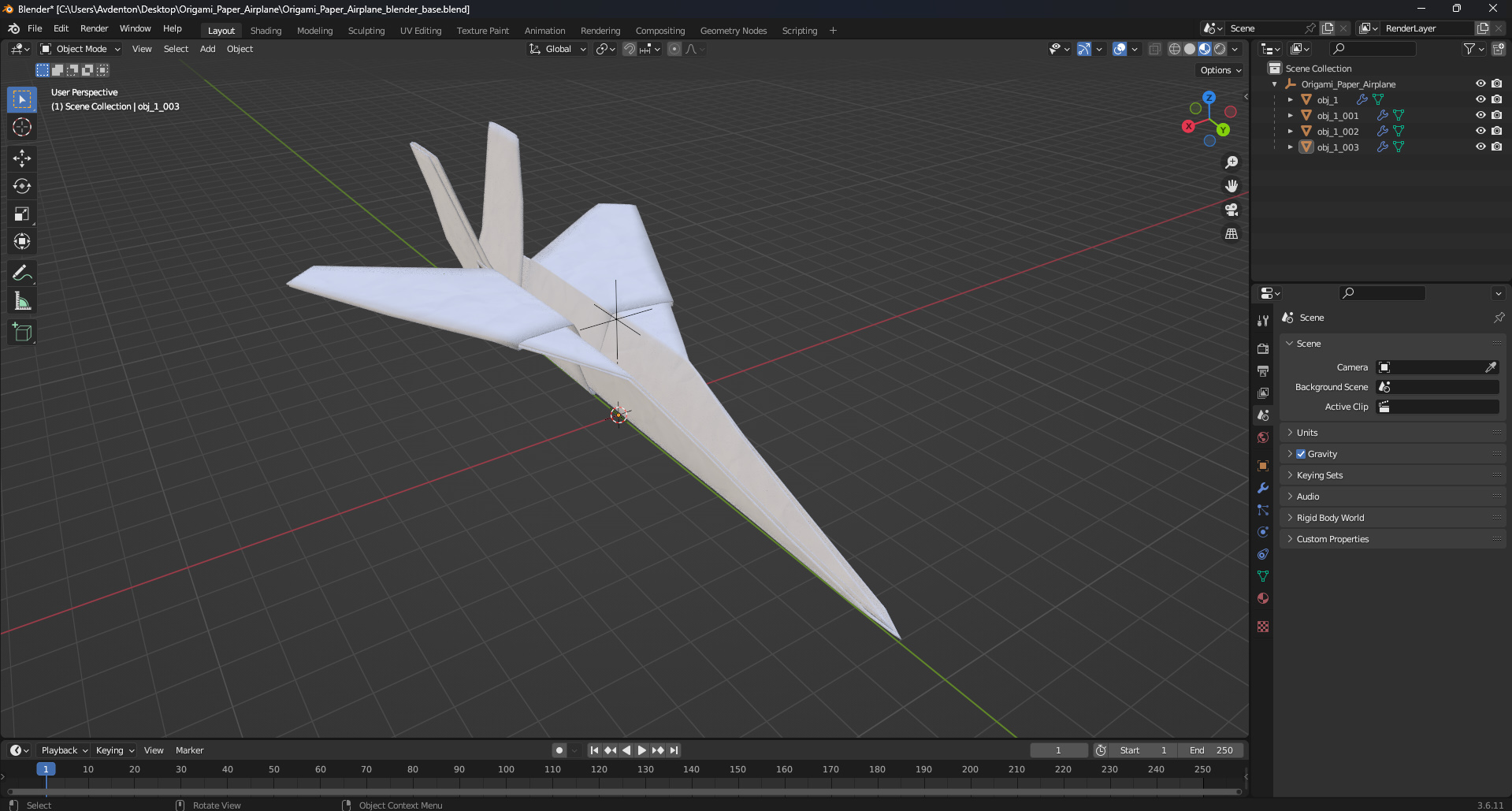Open the Render menu
Viewport: 1512px width, 811px height.
pos(94,28)
